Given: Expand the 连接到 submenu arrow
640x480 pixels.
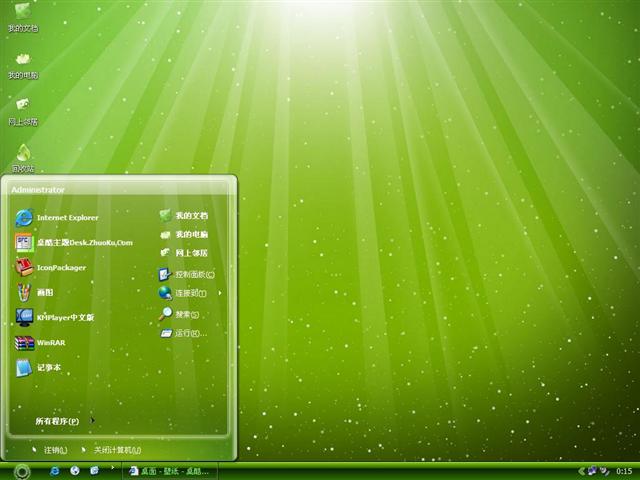Looking at the screenshot, I should tap(220, 293).
